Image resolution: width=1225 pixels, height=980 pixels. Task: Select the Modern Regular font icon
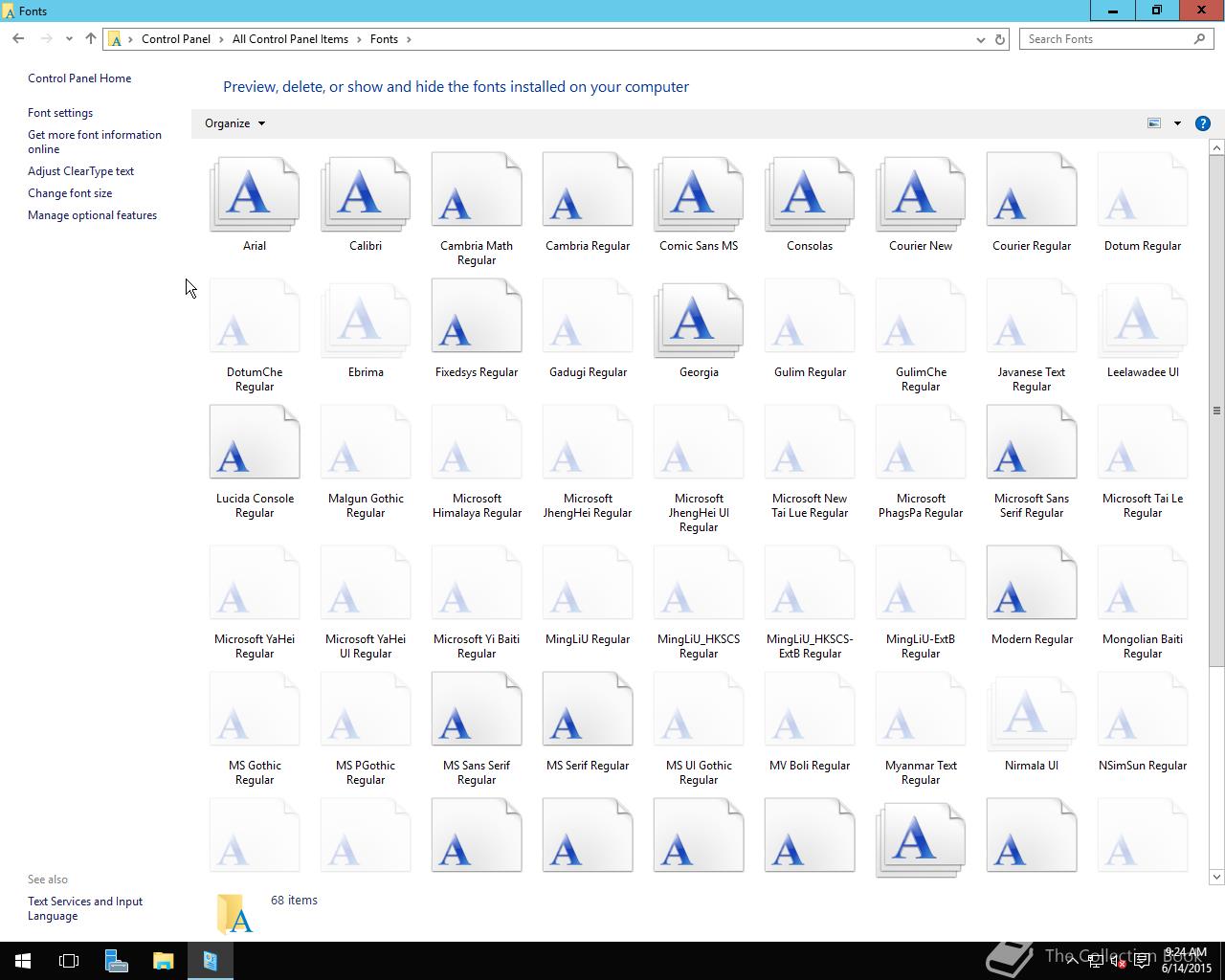(1032, 583)
